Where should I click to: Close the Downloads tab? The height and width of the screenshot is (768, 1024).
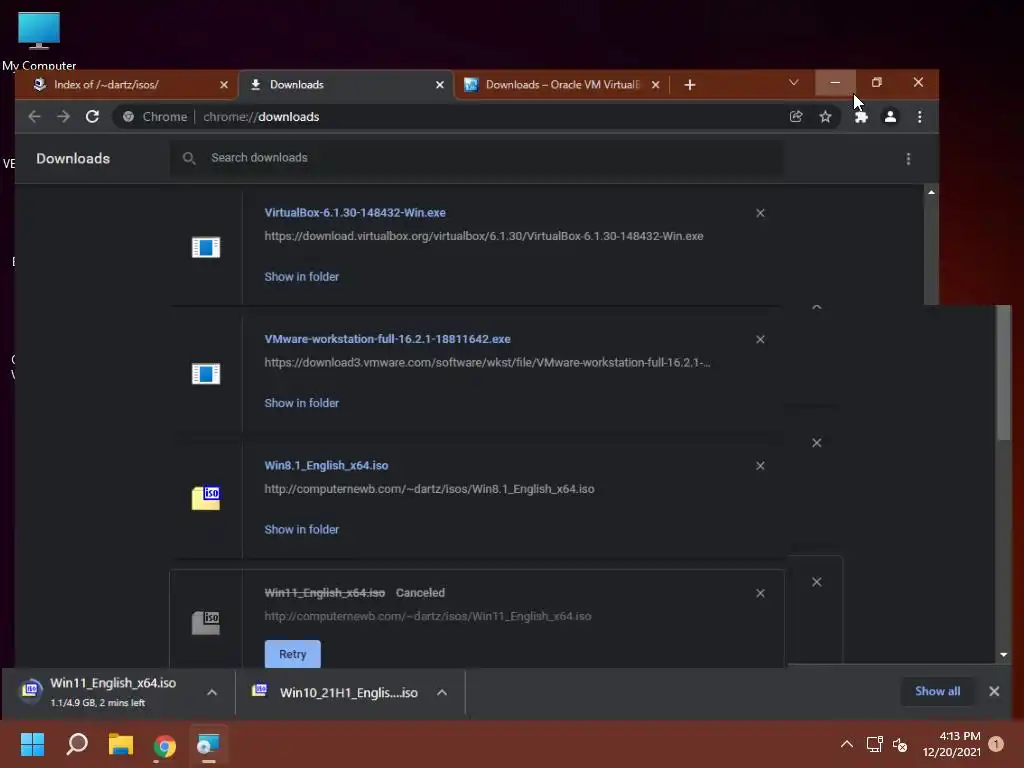pos(440,85)
